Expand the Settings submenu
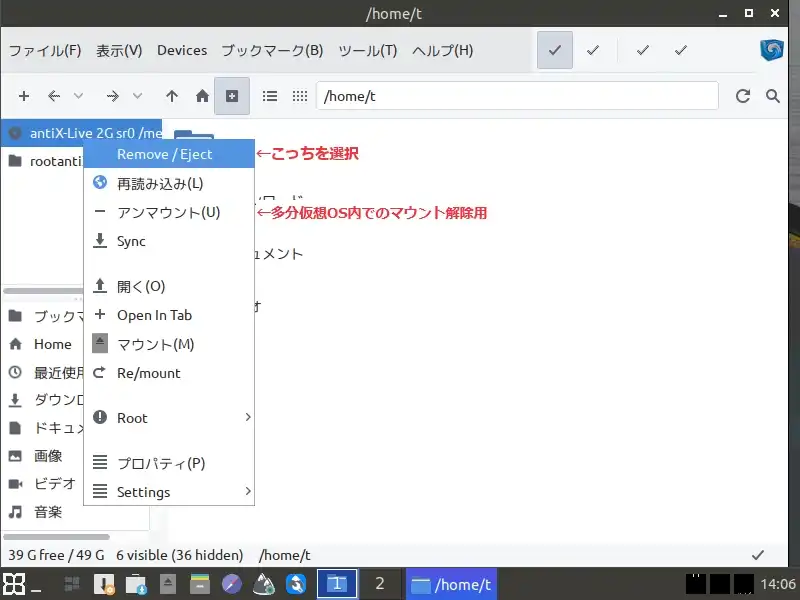 [169, 492]
